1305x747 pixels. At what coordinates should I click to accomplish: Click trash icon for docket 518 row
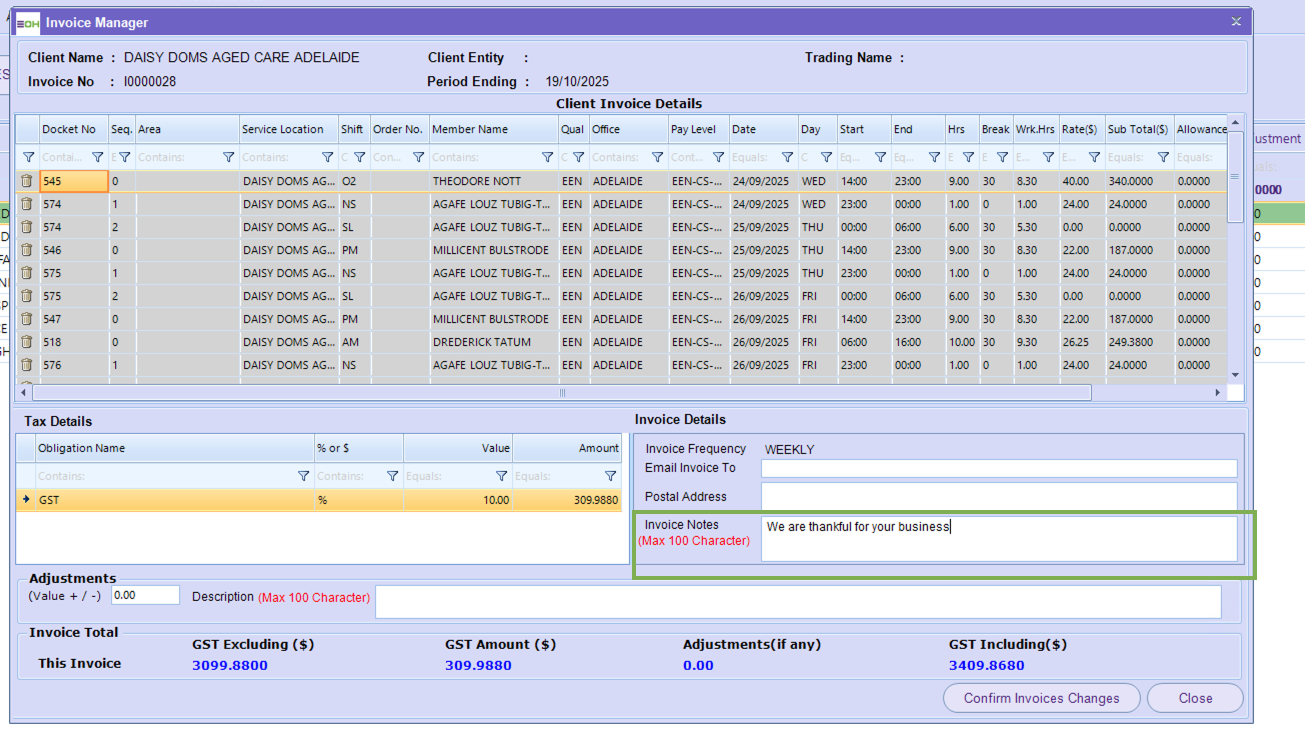pos(27,342)
